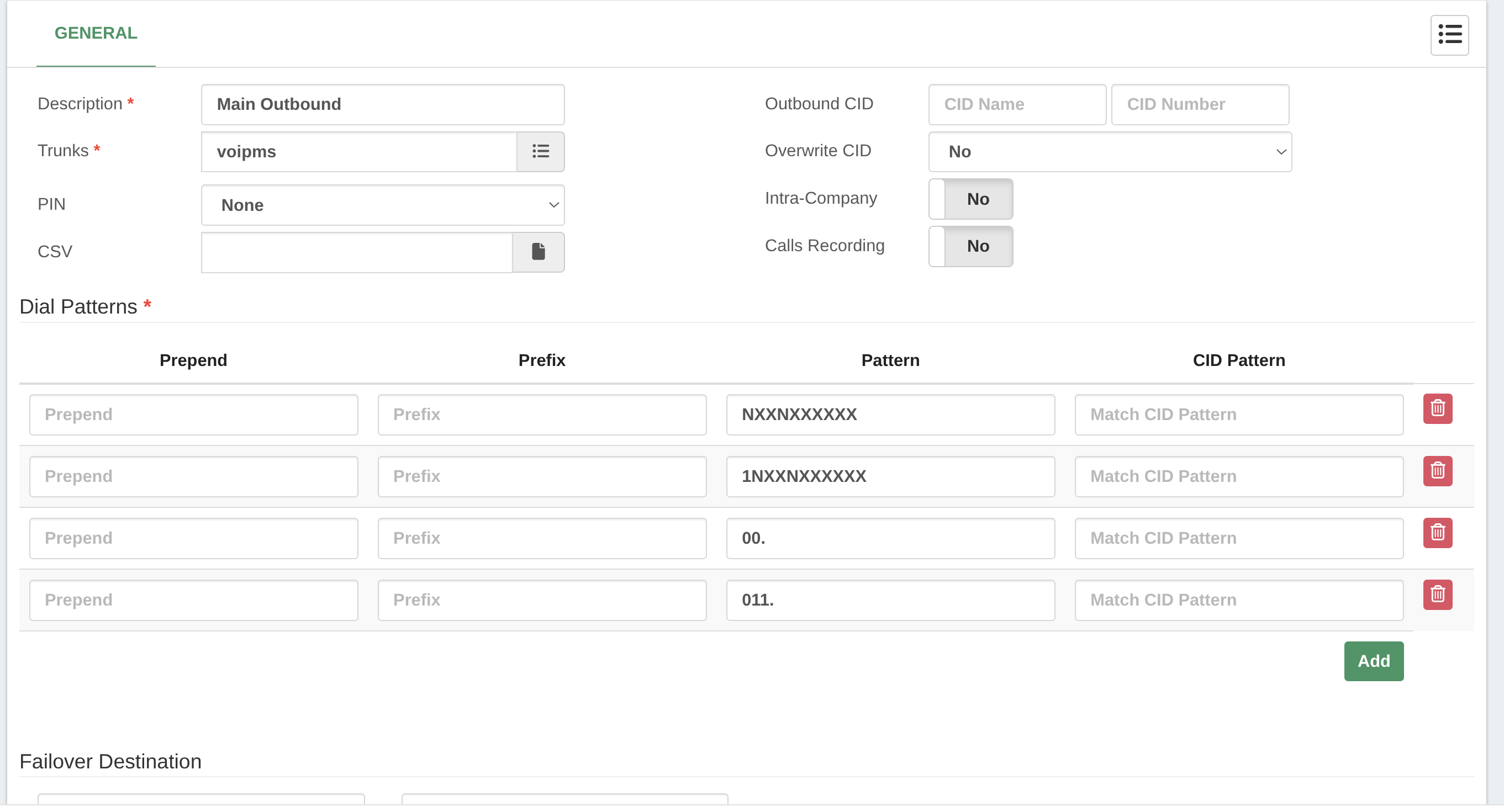The height and width of the screenshot is (812, 1504).
Task: Focus the CID Name input
Action: 1016,104
